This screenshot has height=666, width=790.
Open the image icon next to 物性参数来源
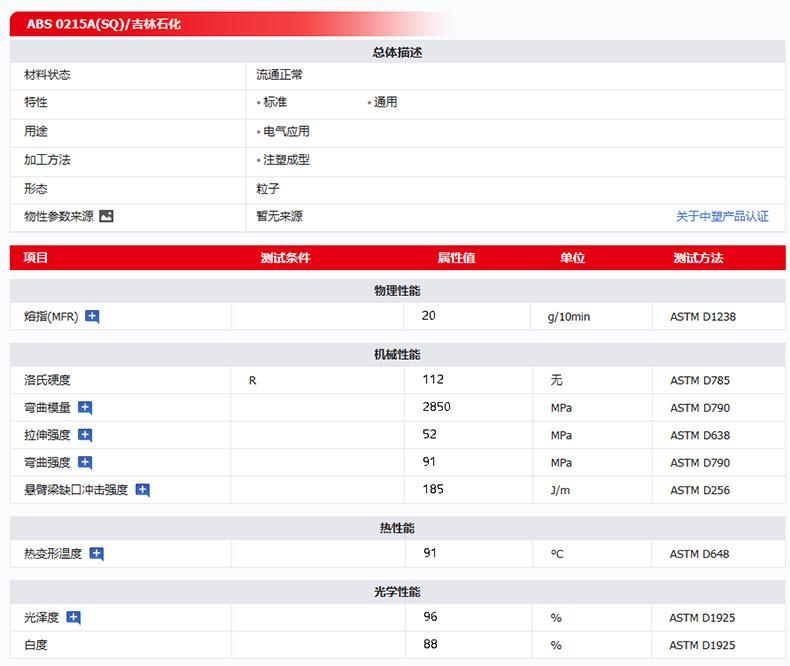coord(107,216)
